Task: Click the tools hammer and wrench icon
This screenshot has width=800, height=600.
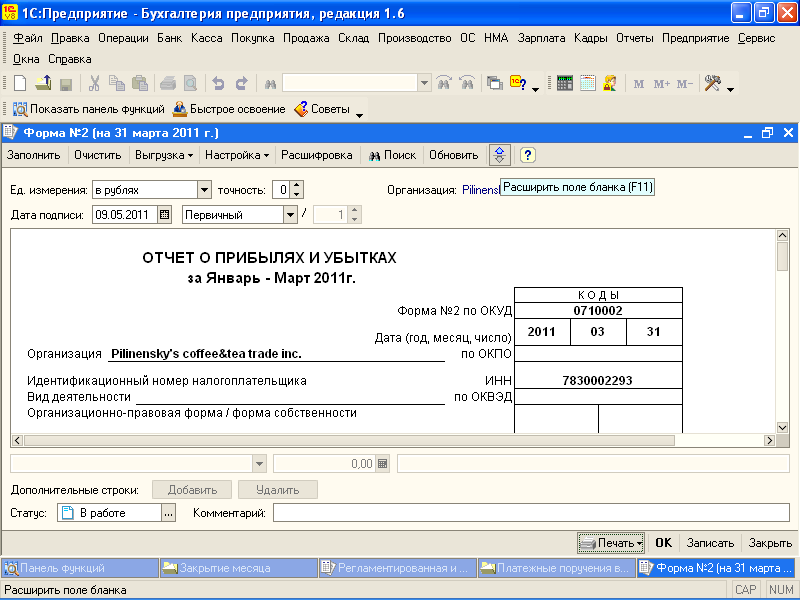Action: point(713,83)
